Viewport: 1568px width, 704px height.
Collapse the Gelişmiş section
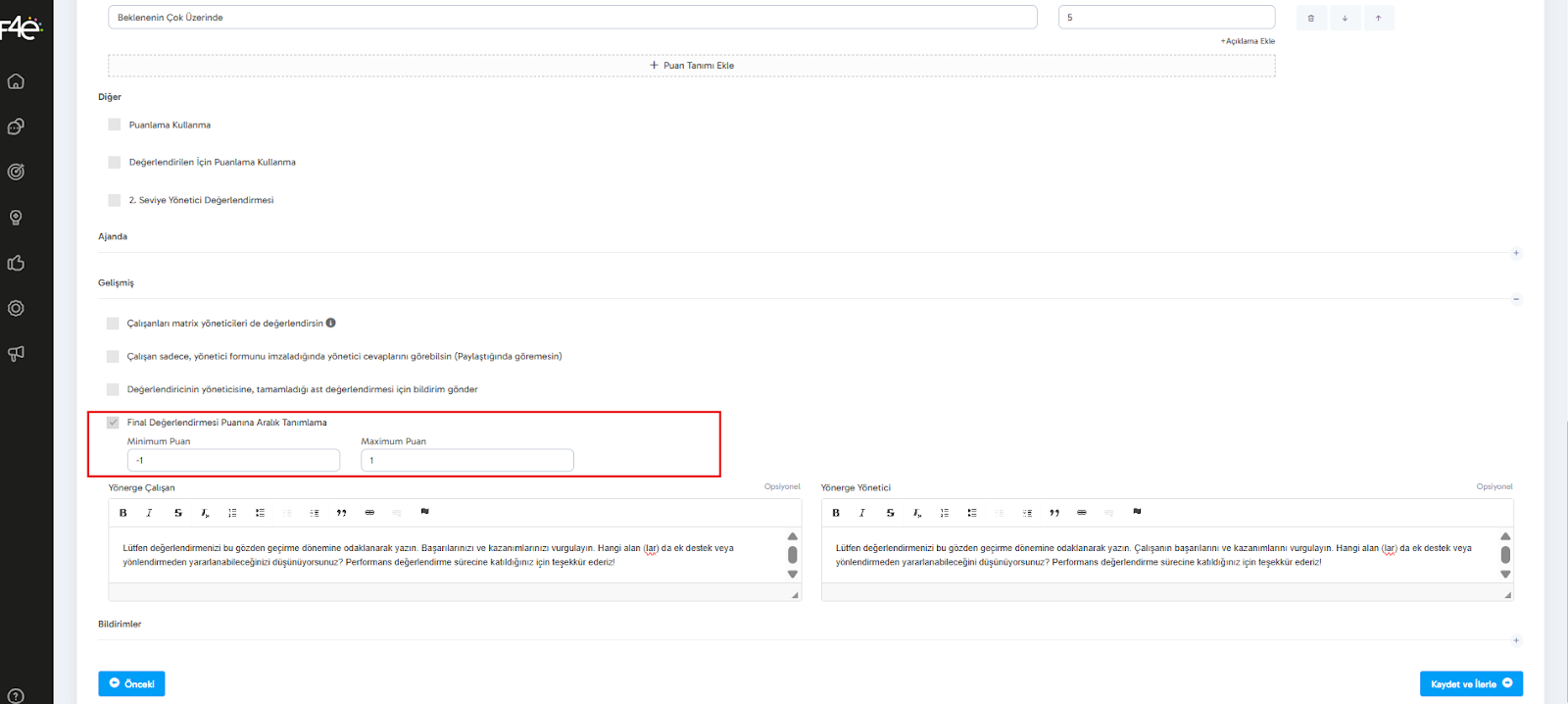point(1516,299)
